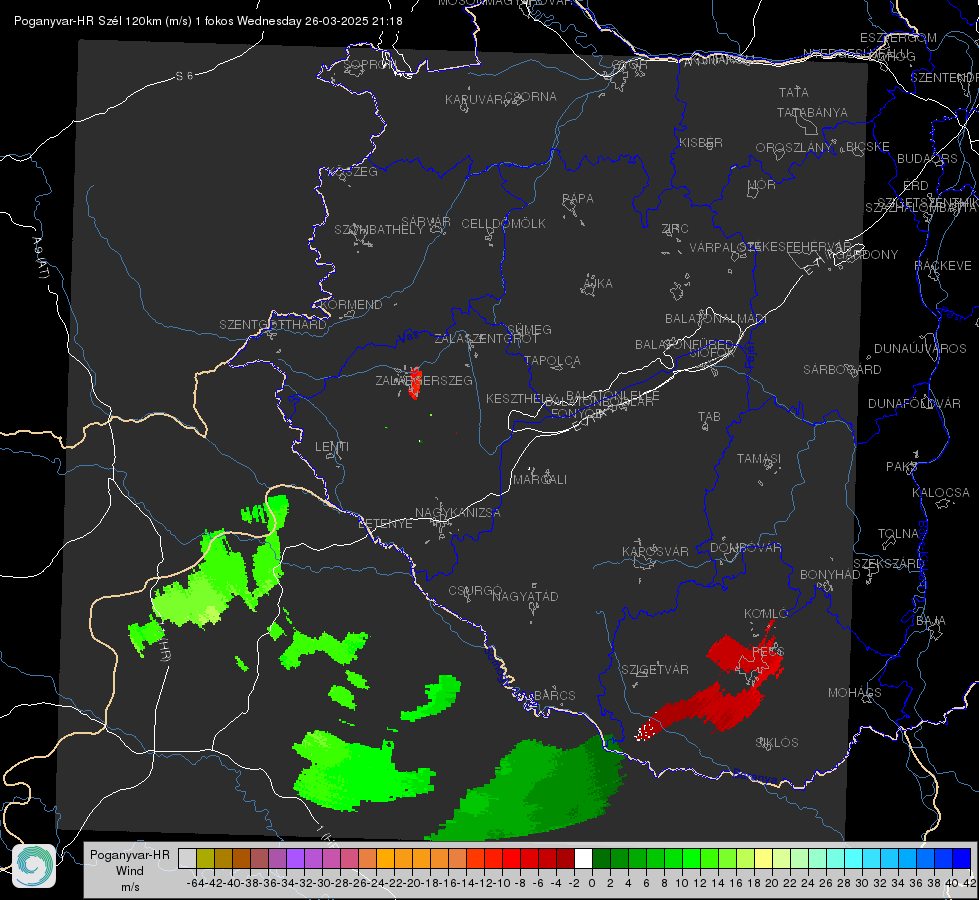Select the TAMÁSI map label

pyautogui.click(x=759, y=459)
